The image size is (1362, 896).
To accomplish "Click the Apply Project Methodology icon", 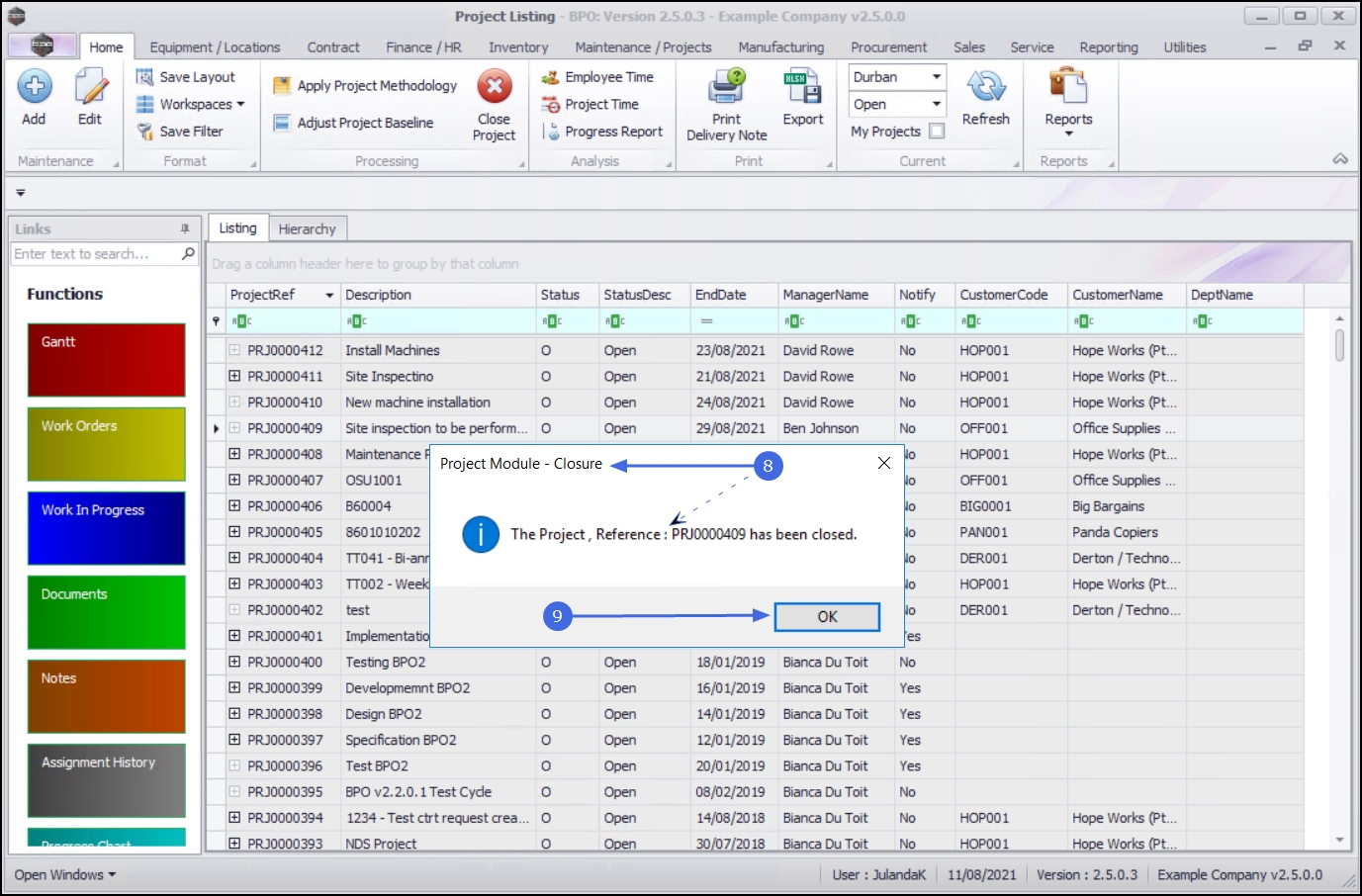I will click(282, 86).
